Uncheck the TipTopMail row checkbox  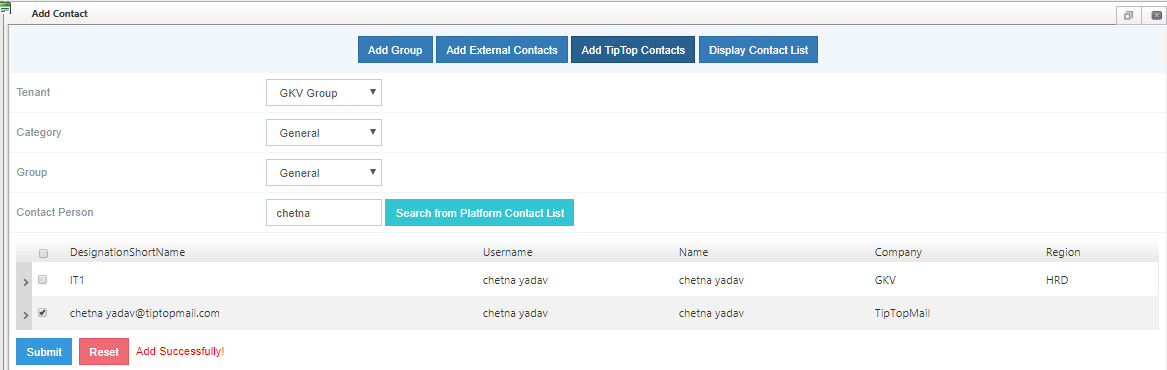[x=42, y=313]
